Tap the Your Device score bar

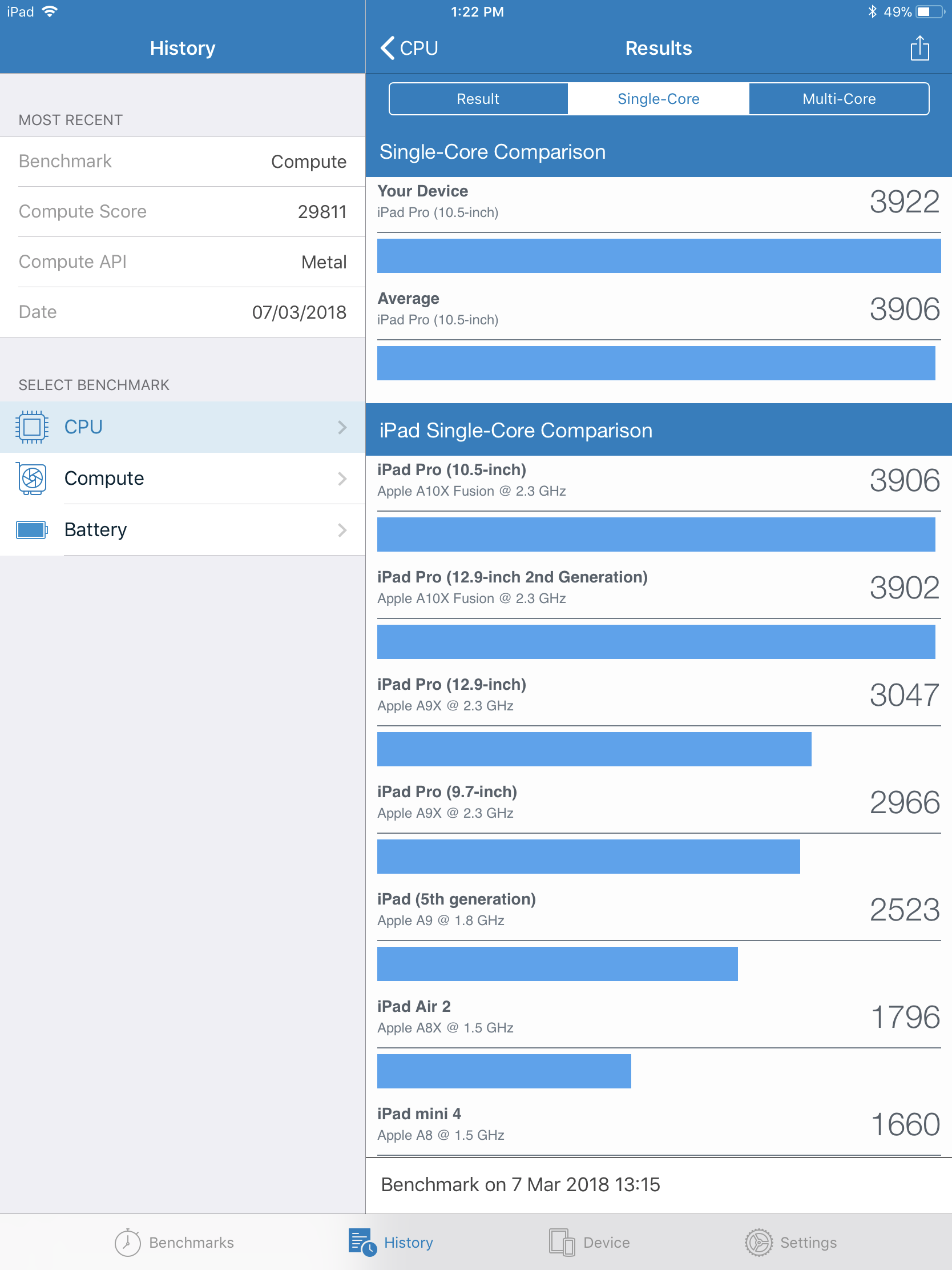(658, 255)
